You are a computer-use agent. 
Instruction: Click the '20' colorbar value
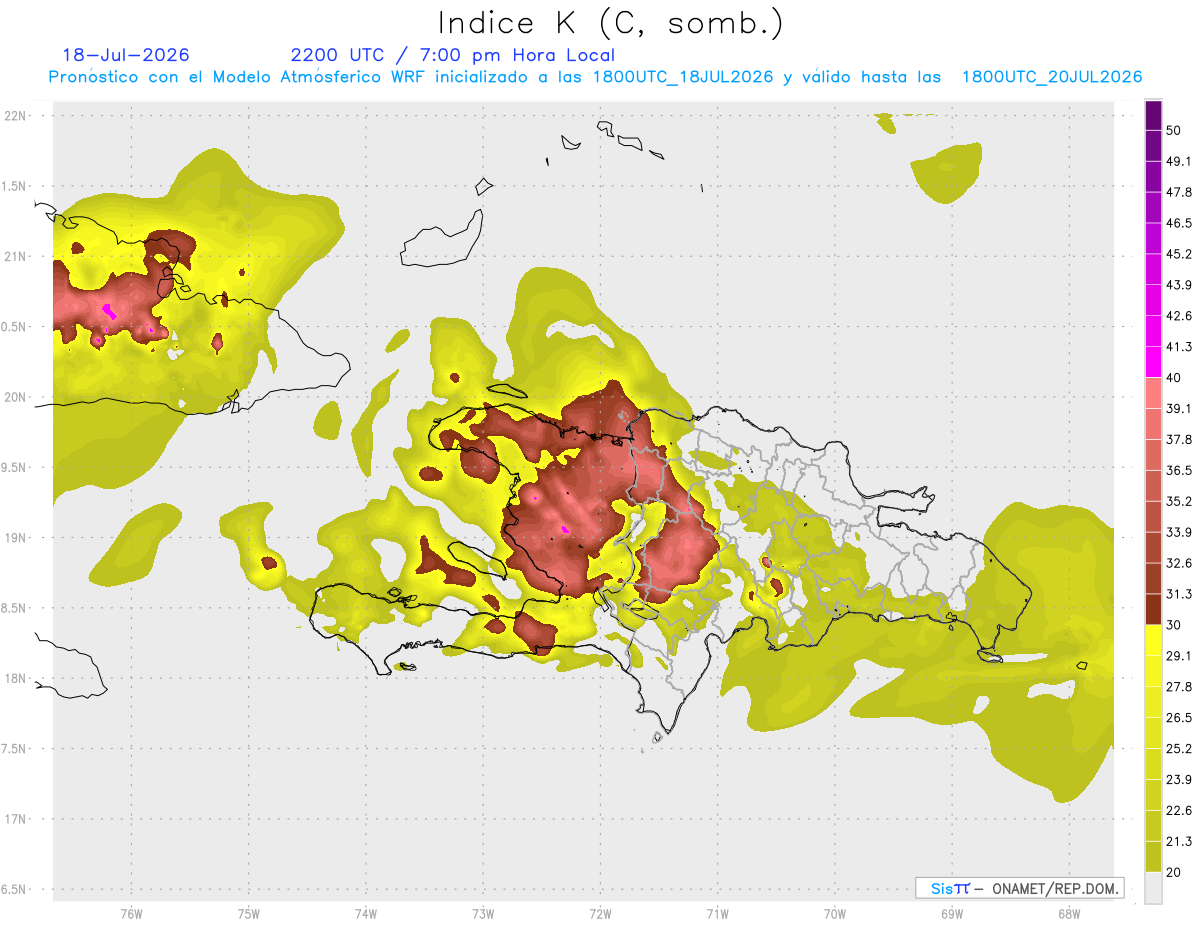[x=1175, y=873]
